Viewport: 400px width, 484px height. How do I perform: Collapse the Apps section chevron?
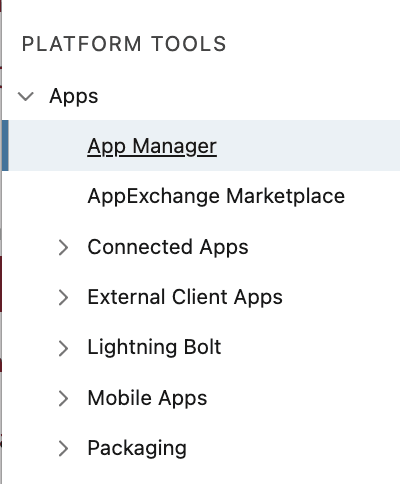click(x=26, y=97)
